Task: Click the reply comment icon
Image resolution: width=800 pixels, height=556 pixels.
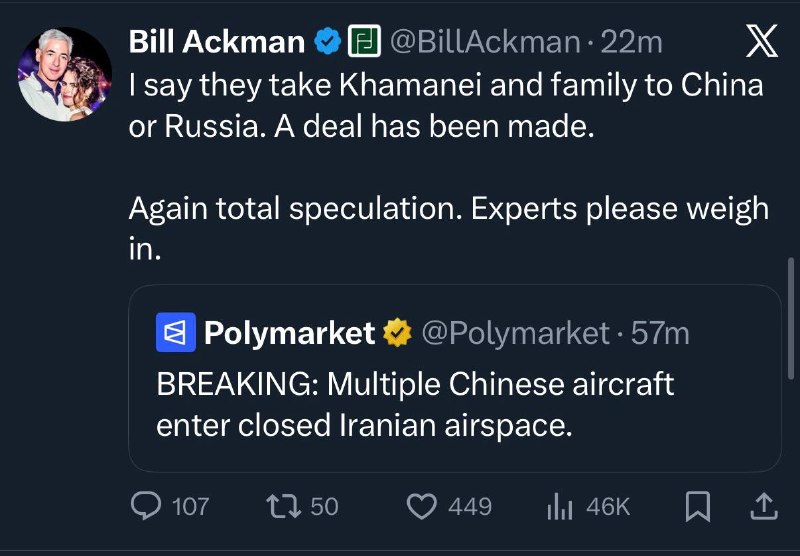Action: tap(146, 507)
